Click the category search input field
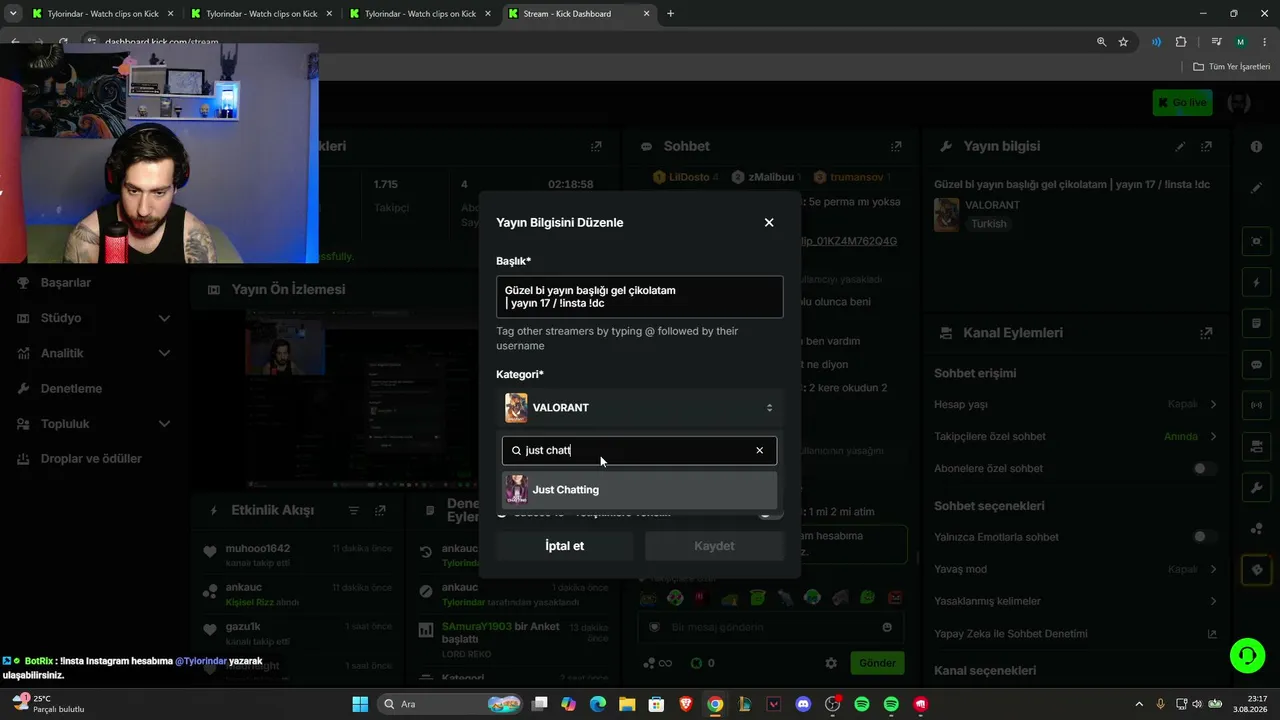This screenshot has height=720, width=1280. click(x=640, y=450)
